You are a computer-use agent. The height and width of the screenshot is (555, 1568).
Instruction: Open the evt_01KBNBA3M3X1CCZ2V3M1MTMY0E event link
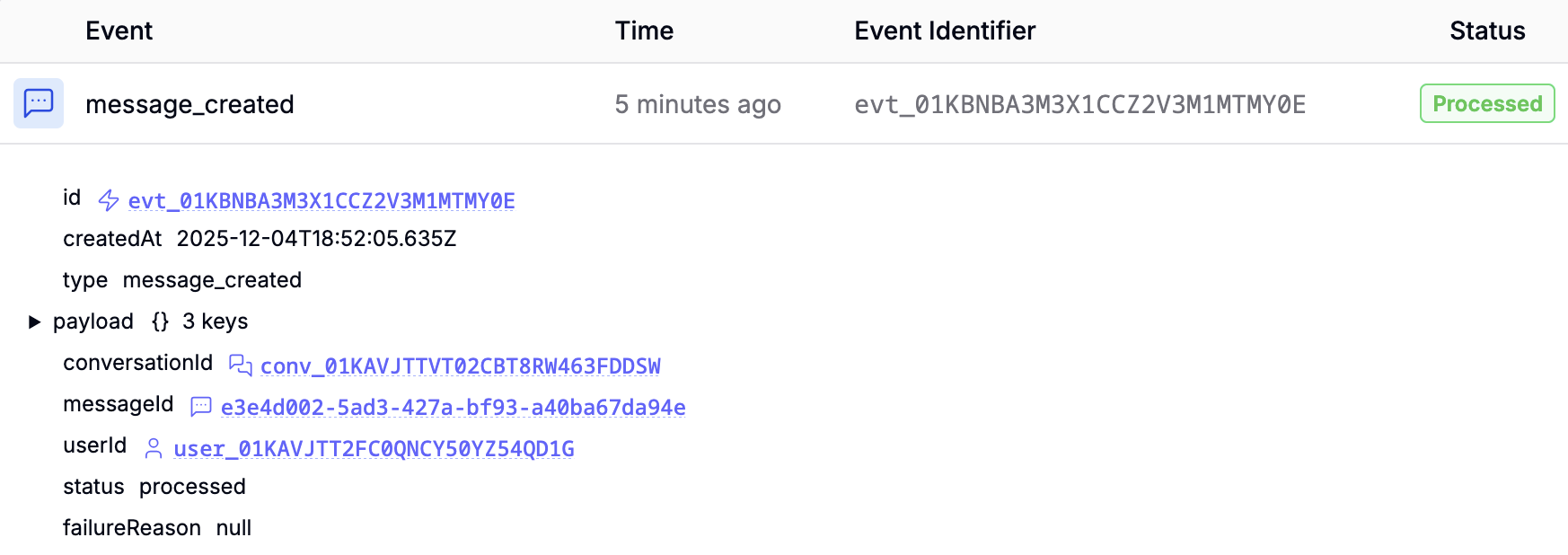pyautogui.click(x=321, y=200)
